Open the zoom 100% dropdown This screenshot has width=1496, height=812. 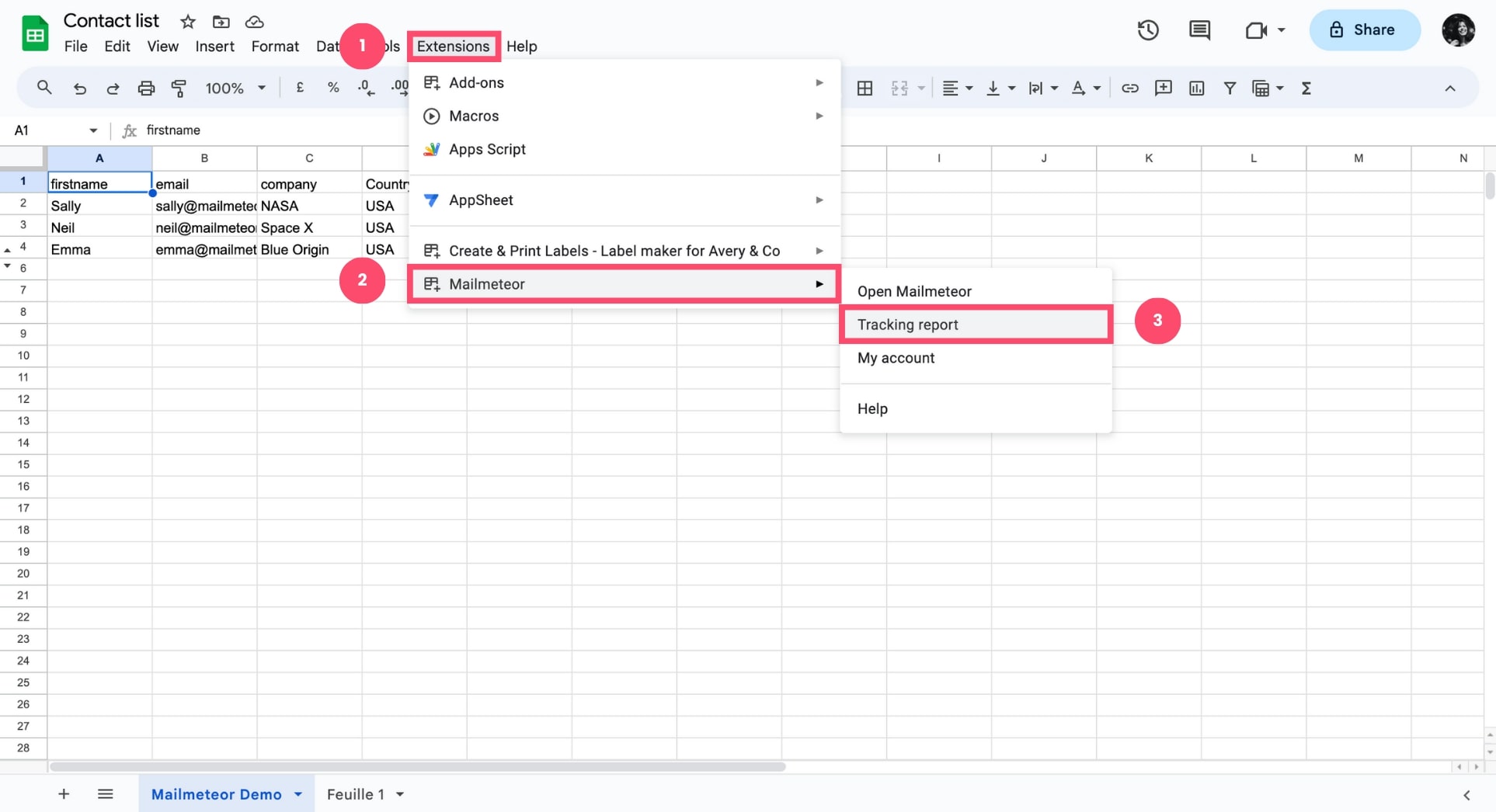(x=235, y=88)
